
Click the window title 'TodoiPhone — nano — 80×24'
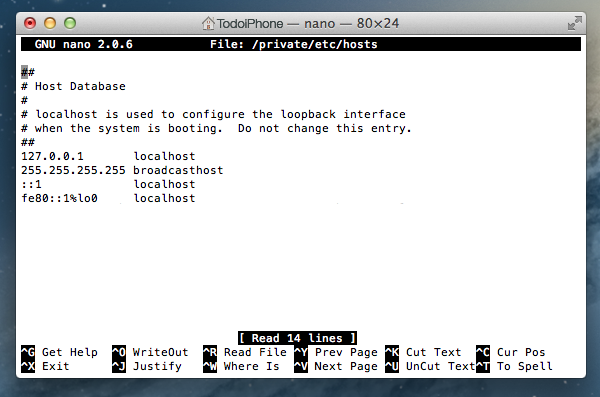point(308,24)
